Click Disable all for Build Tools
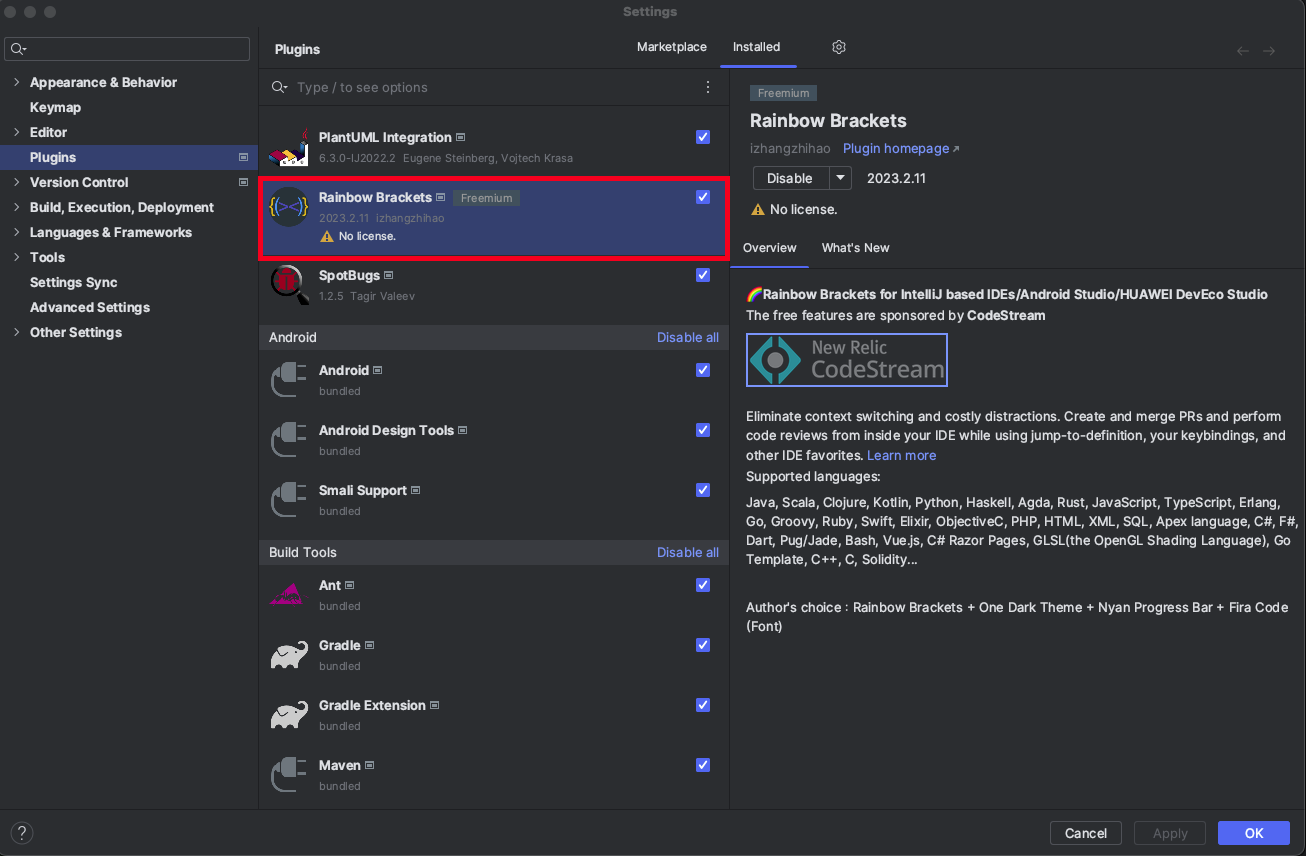This screenshot has height=856, width=1306. point(688,552)
